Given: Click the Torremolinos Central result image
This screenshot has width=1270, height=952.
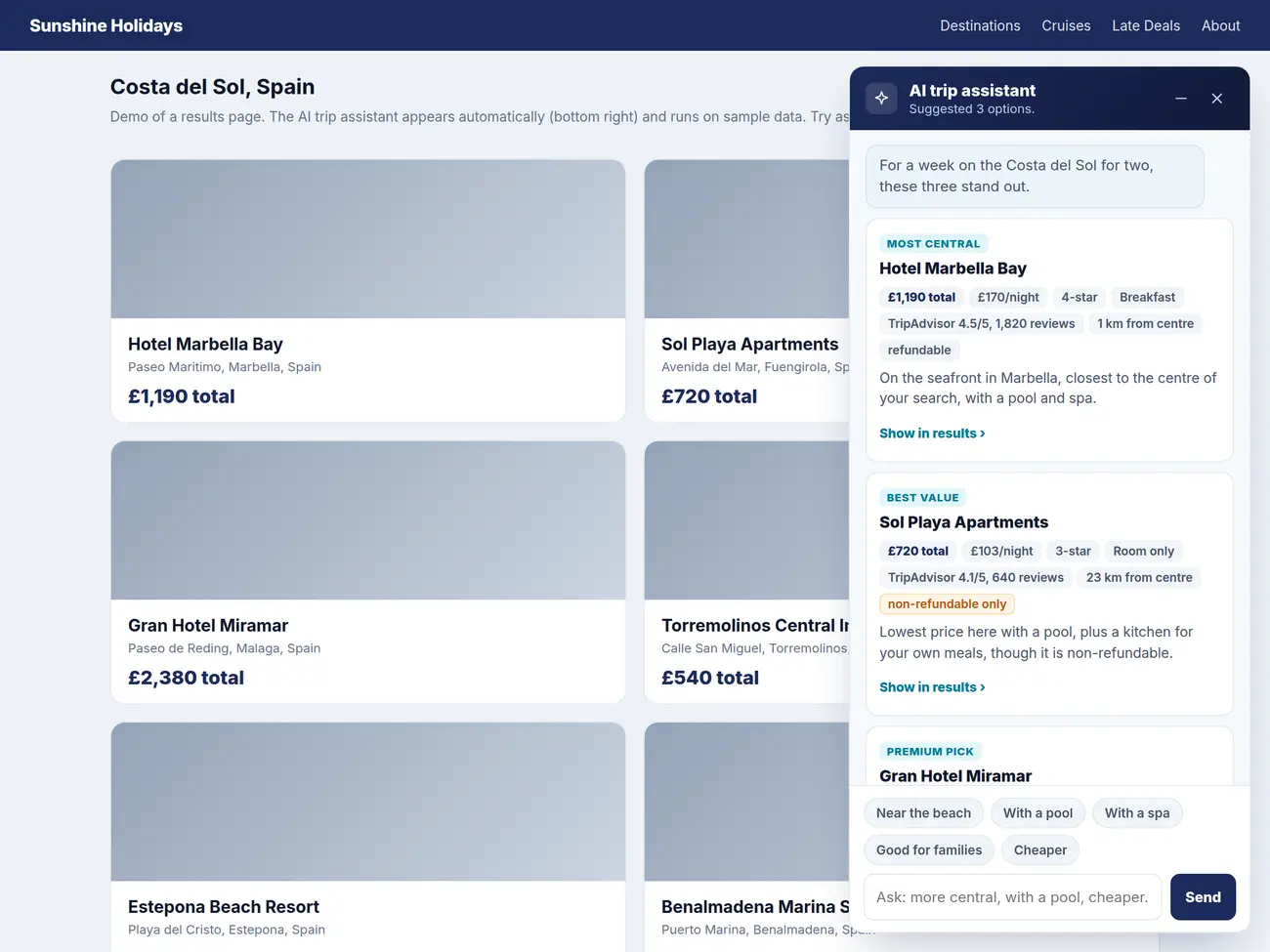Looking at the screenshot, I should 747,520.
